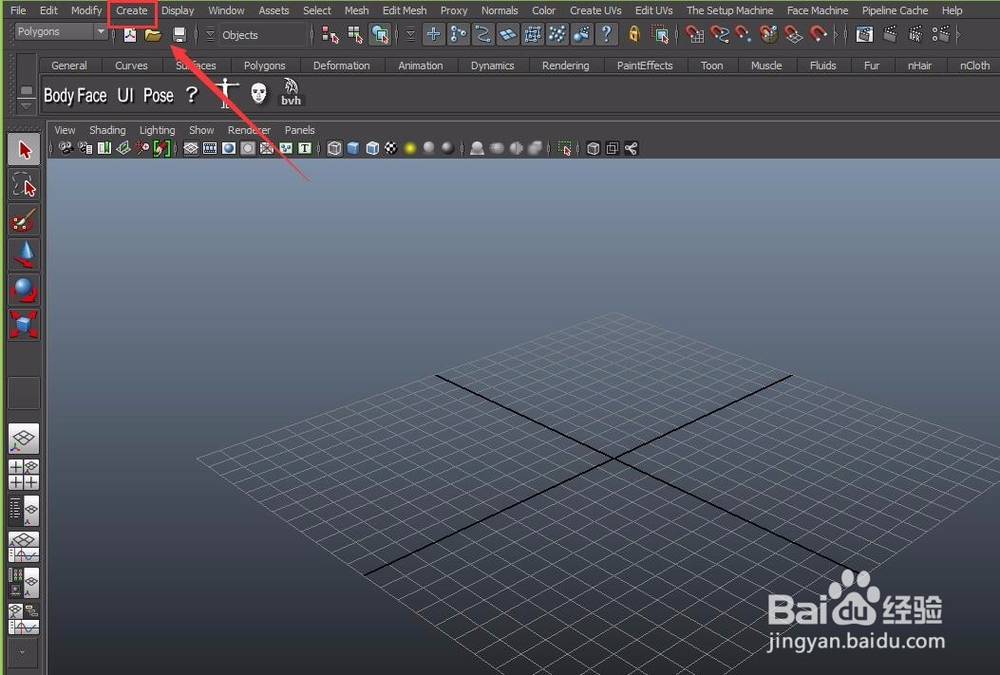This screenshot has height=675, width=1000.
Task: Activate the Rotate tool sphere icon
Action: (24, 290)
